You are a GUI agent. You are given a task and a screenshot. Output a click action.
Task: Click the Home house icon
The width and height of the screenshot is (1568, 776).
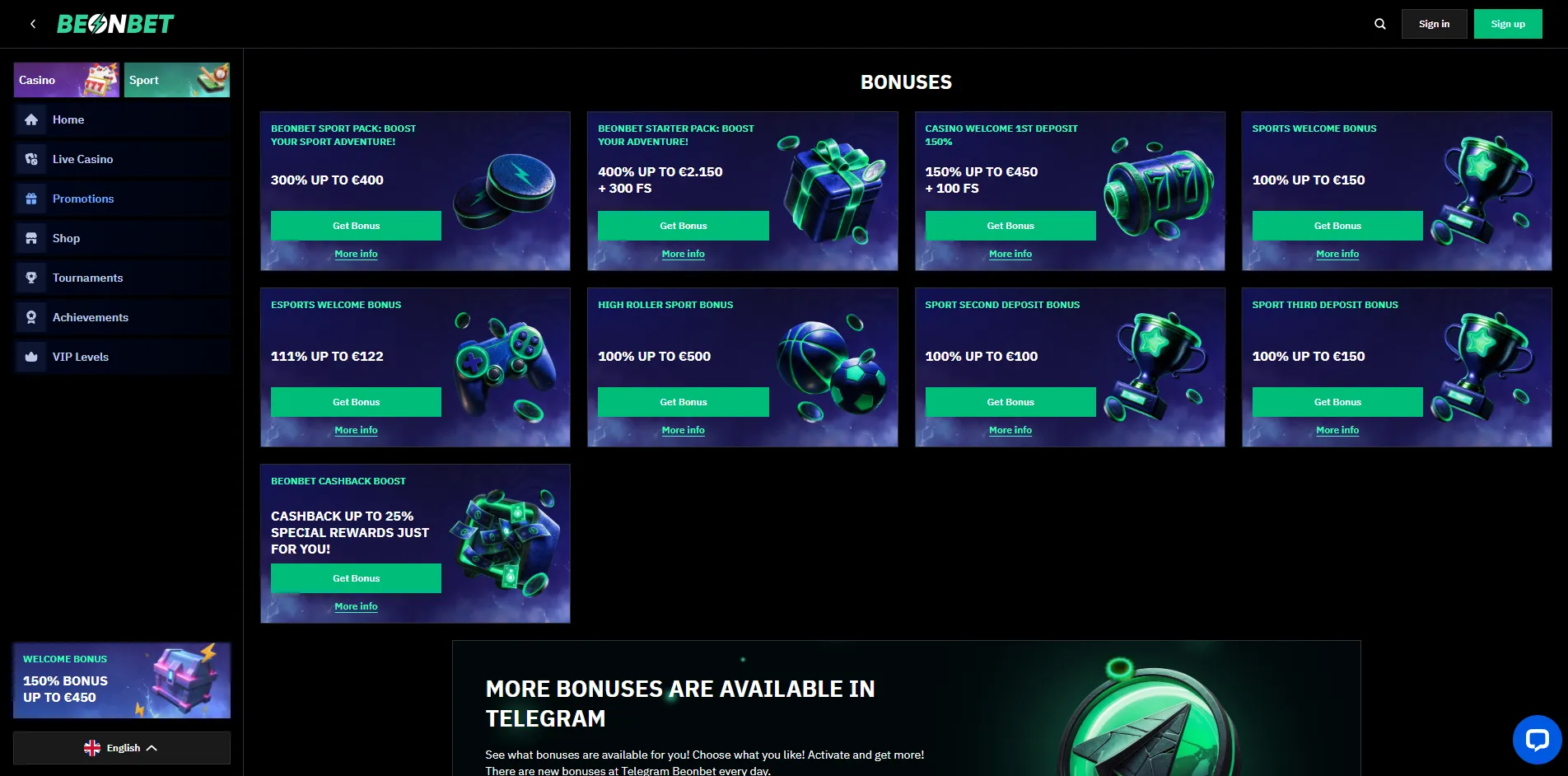[x=31, y=119]
